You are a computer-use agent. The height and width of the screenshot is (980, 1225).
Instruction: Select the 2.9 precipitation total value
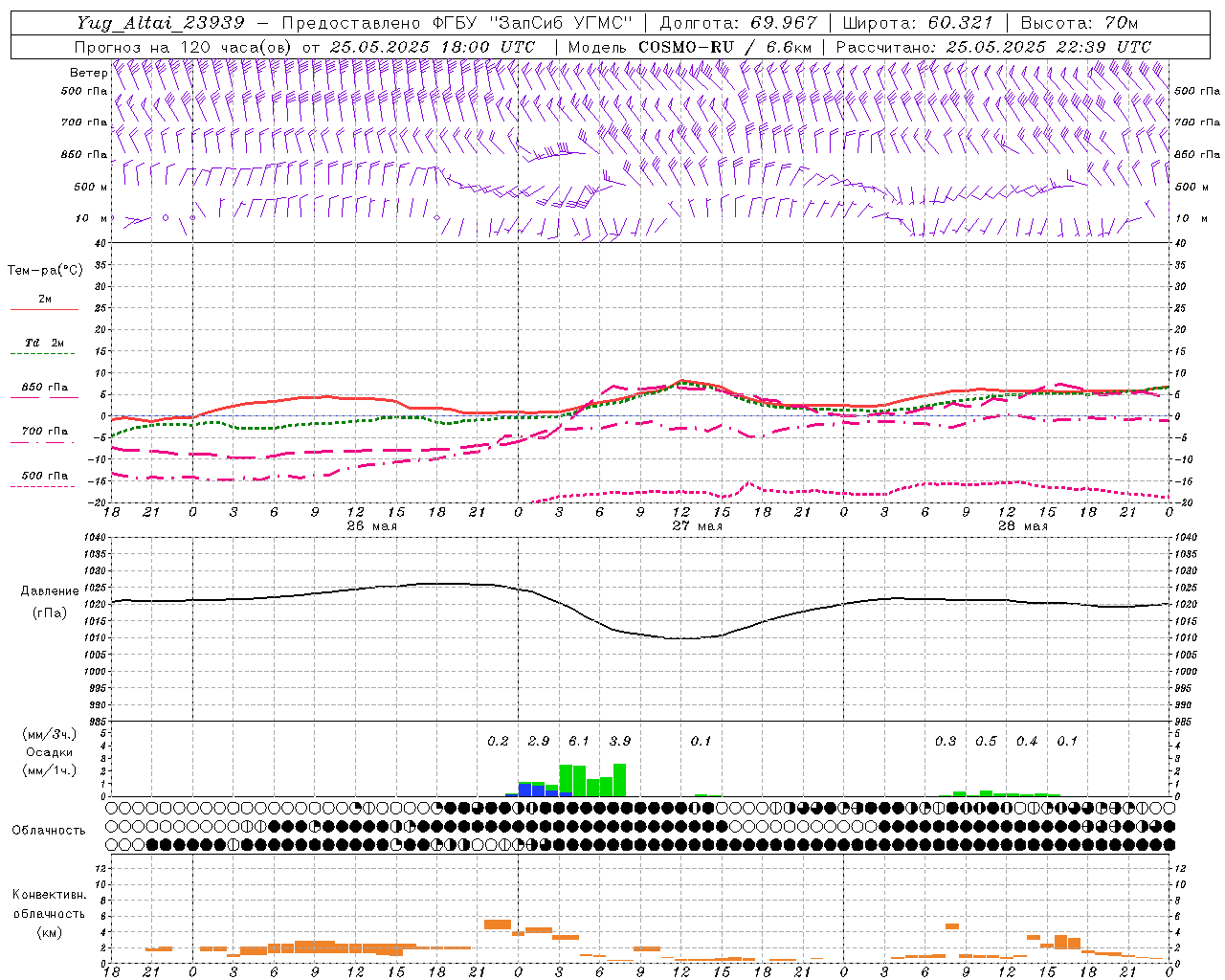539,742
